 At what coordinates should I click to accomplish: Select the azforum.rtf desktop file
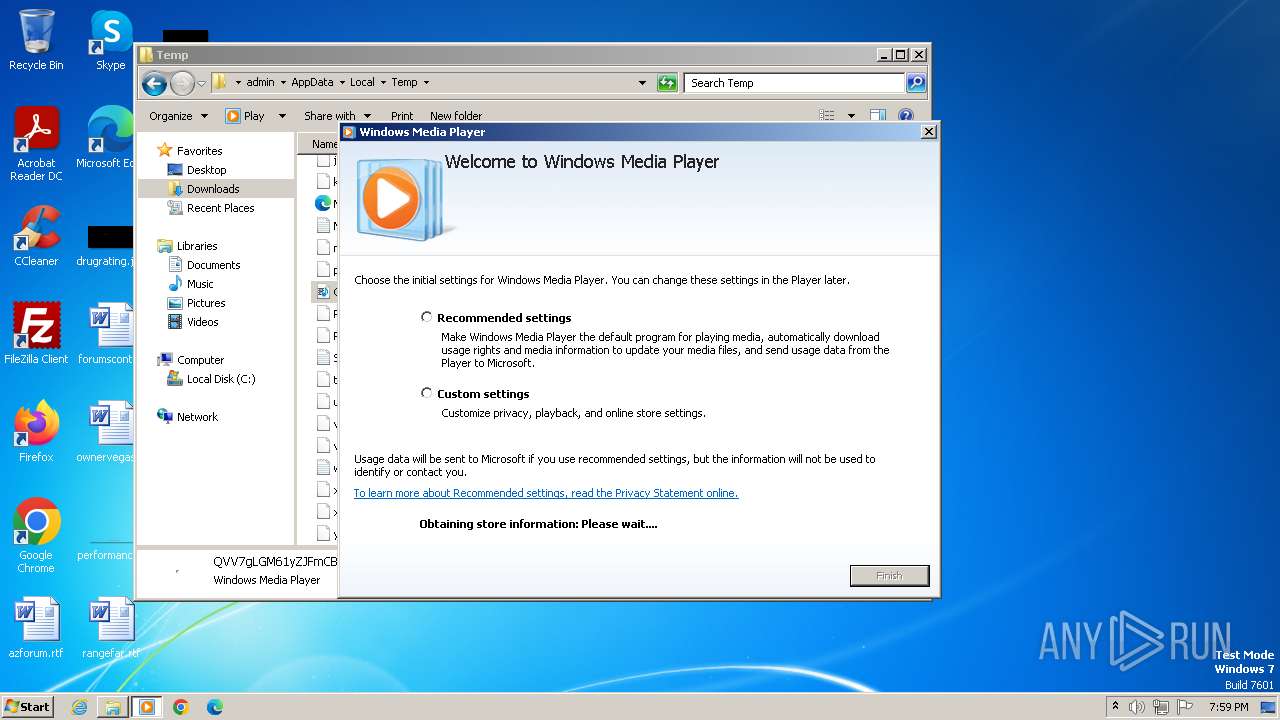click(x=36, y=628)
